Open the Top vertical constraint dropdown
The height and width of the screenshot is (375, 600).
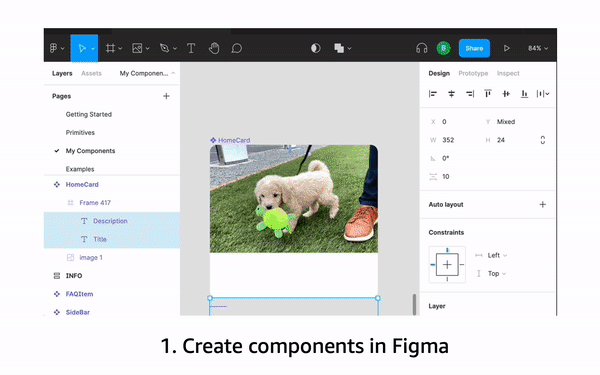click(497, 274)
